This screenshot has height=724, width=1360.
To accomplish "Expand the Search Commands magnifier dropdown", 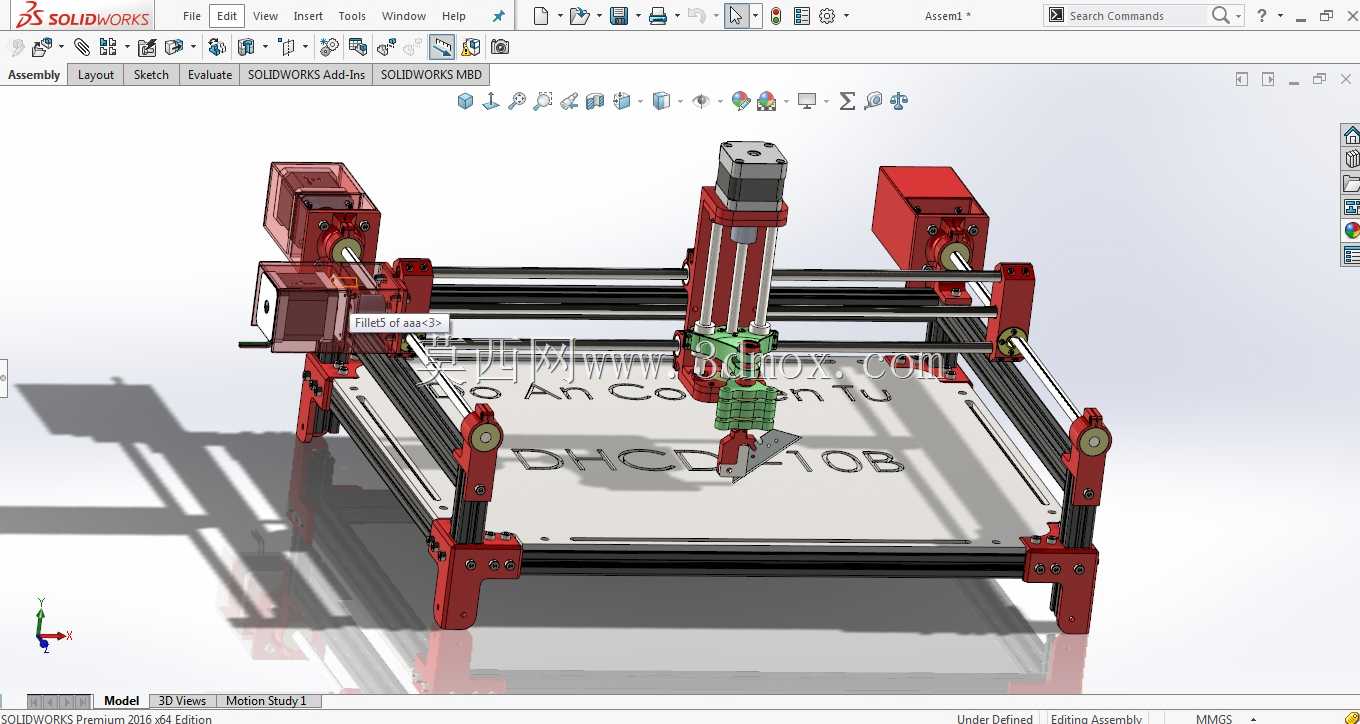I will [x=1238, y=16].
